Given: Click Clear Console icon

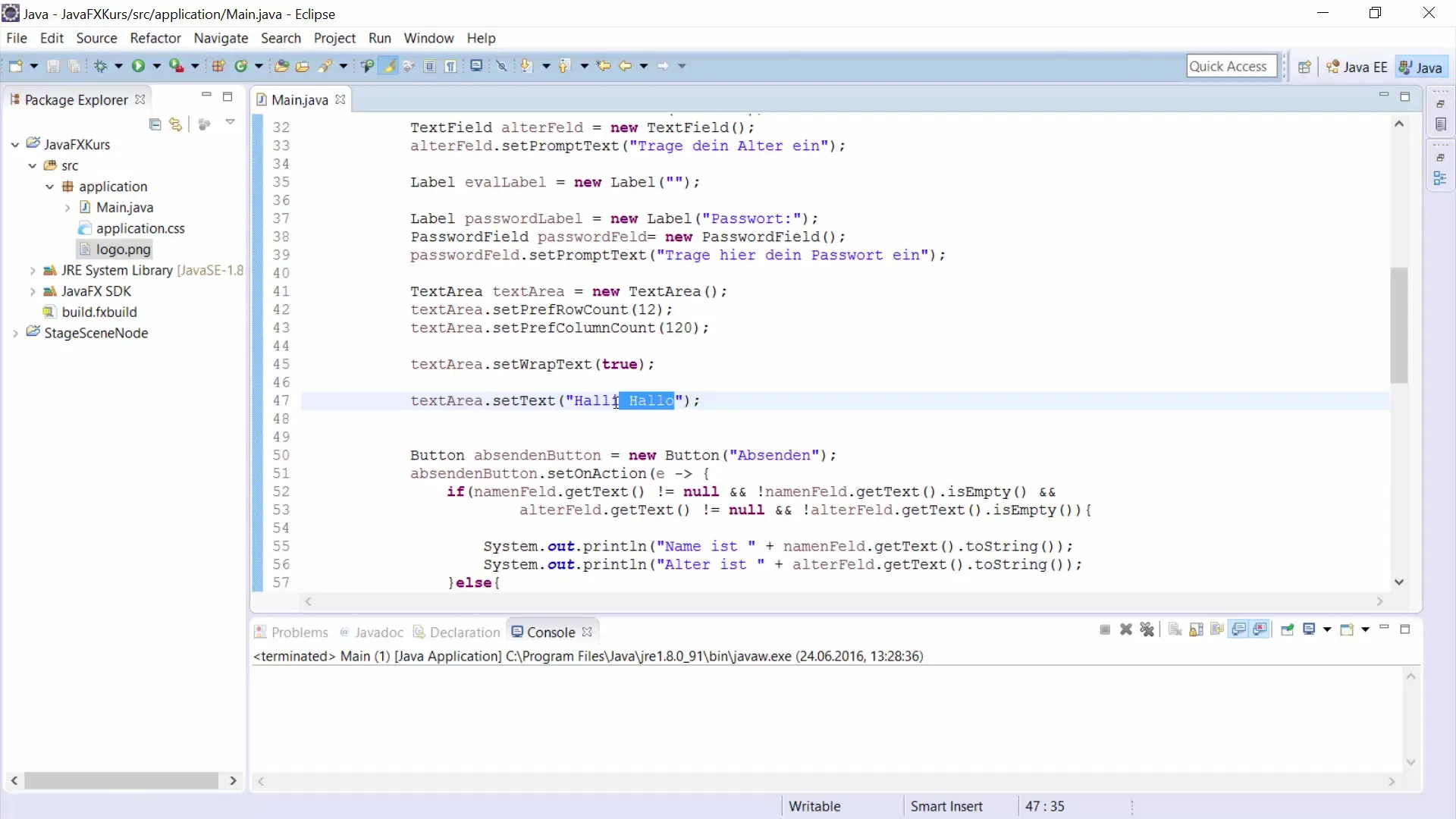Looking at the screenshot, I should [1175, 629].
